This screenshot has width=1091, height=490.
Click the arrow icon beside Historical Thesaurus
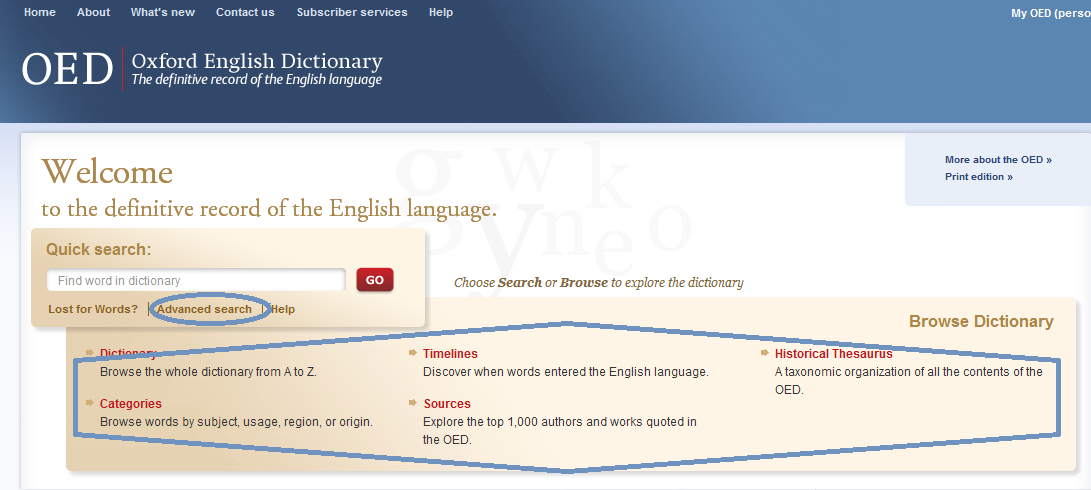point(765,352)
